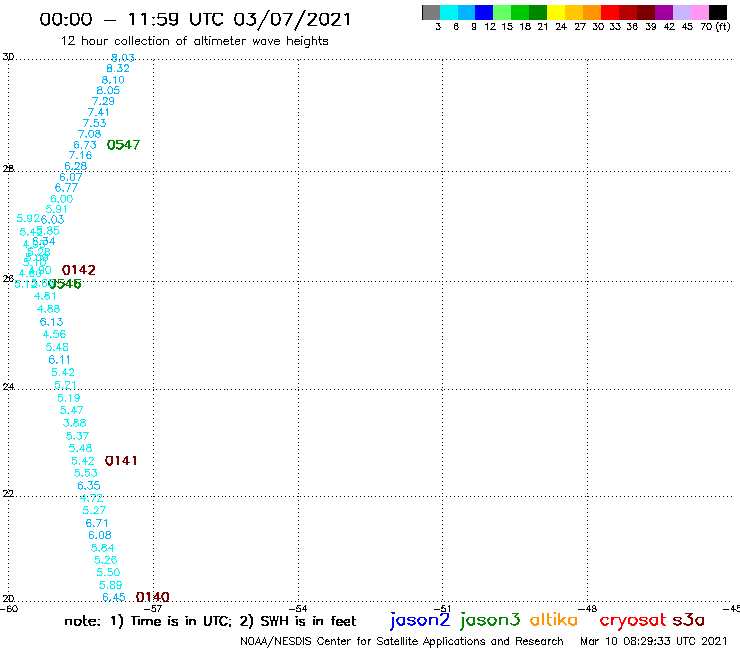This screenshot has height=650, width=740.
Task: Click the 5.84 wave height value
Action: (x=102, y=548)
